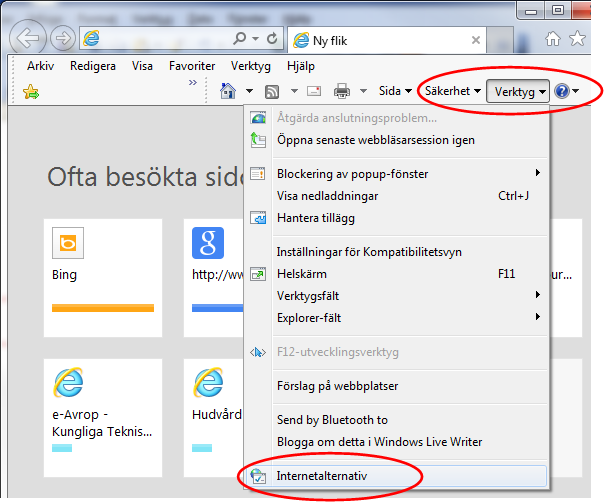Screen dimensions: 604x502
Task: Expand the Sida dropdown menu
Action: [x=395, y=91]
